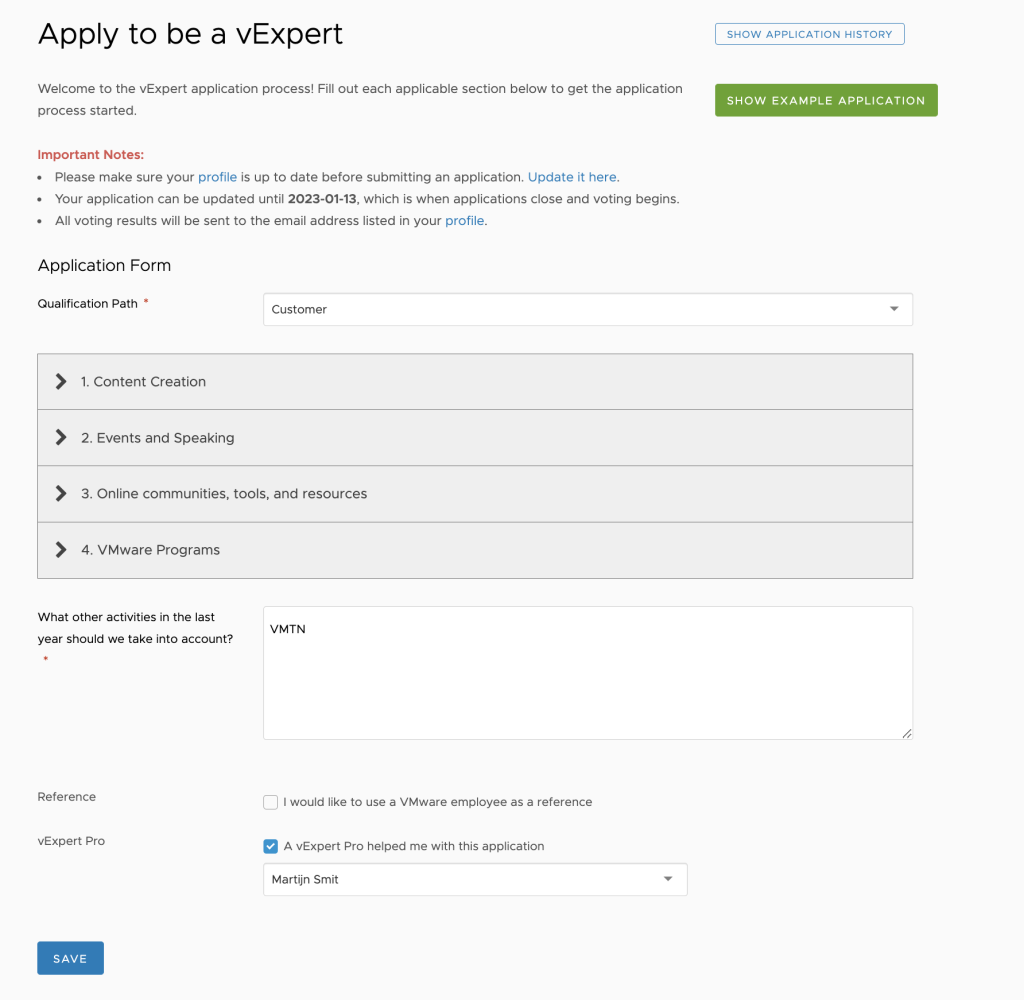Click the VMware Programs chevron arrow
The image size is (1024, 1000).
[x=61, y=549]
